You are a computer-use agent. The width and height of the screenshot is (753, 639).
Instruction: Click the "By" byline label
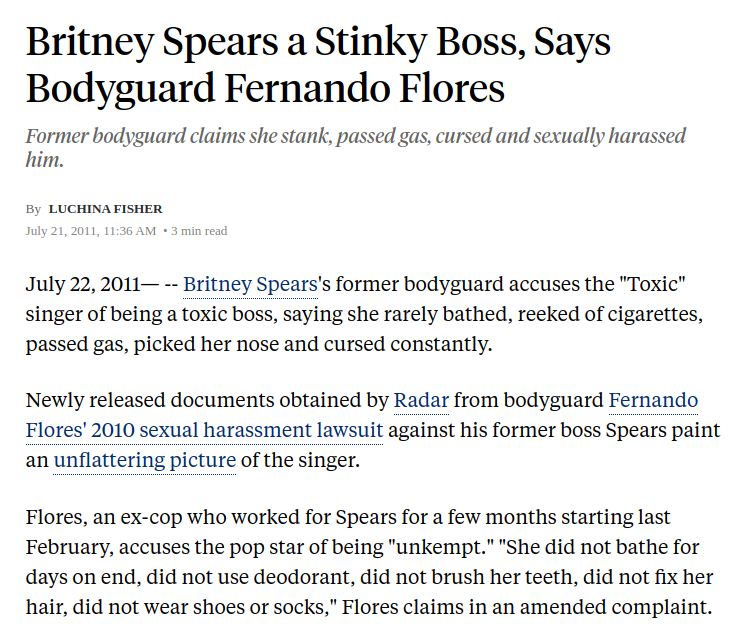tap(34, 209)
